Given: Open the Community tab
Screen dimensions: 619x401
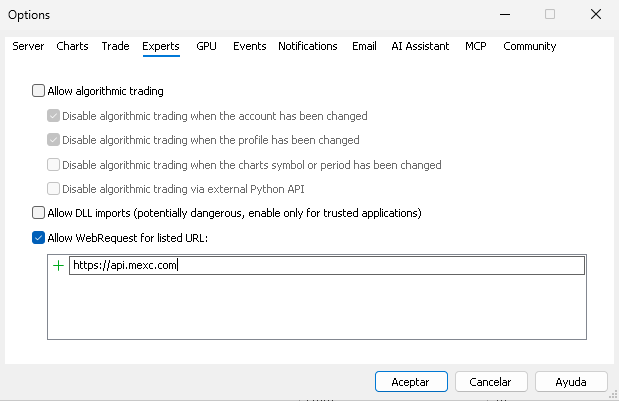Looking at the screenshot, I should click(529, 46).
